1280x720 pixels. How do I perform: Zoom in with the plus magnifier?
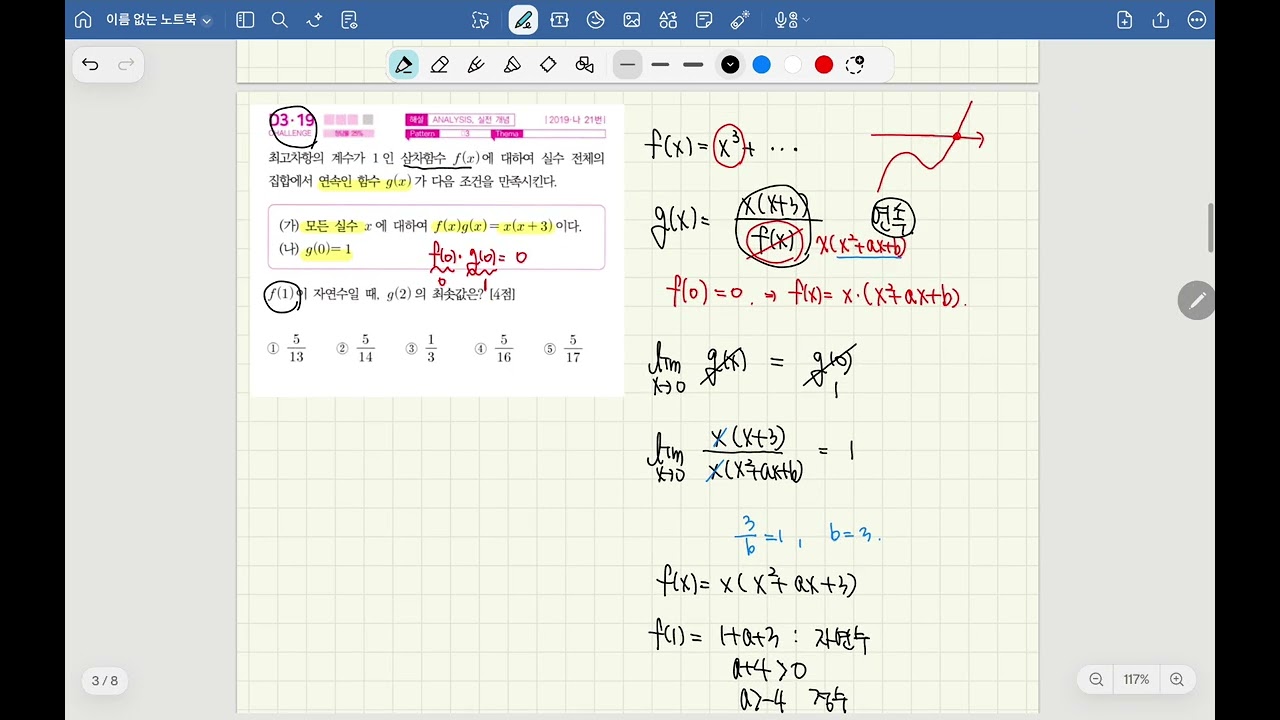1177,680
